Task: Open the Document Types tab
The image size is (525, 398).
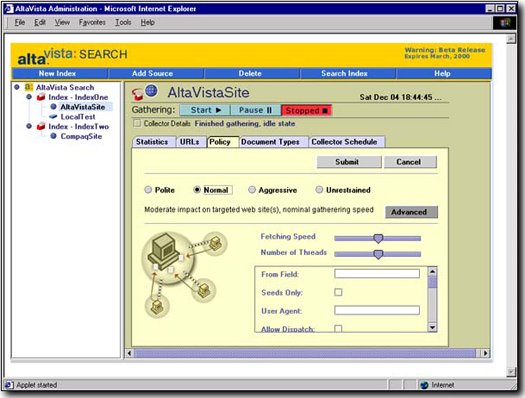Action: (273, 142)
